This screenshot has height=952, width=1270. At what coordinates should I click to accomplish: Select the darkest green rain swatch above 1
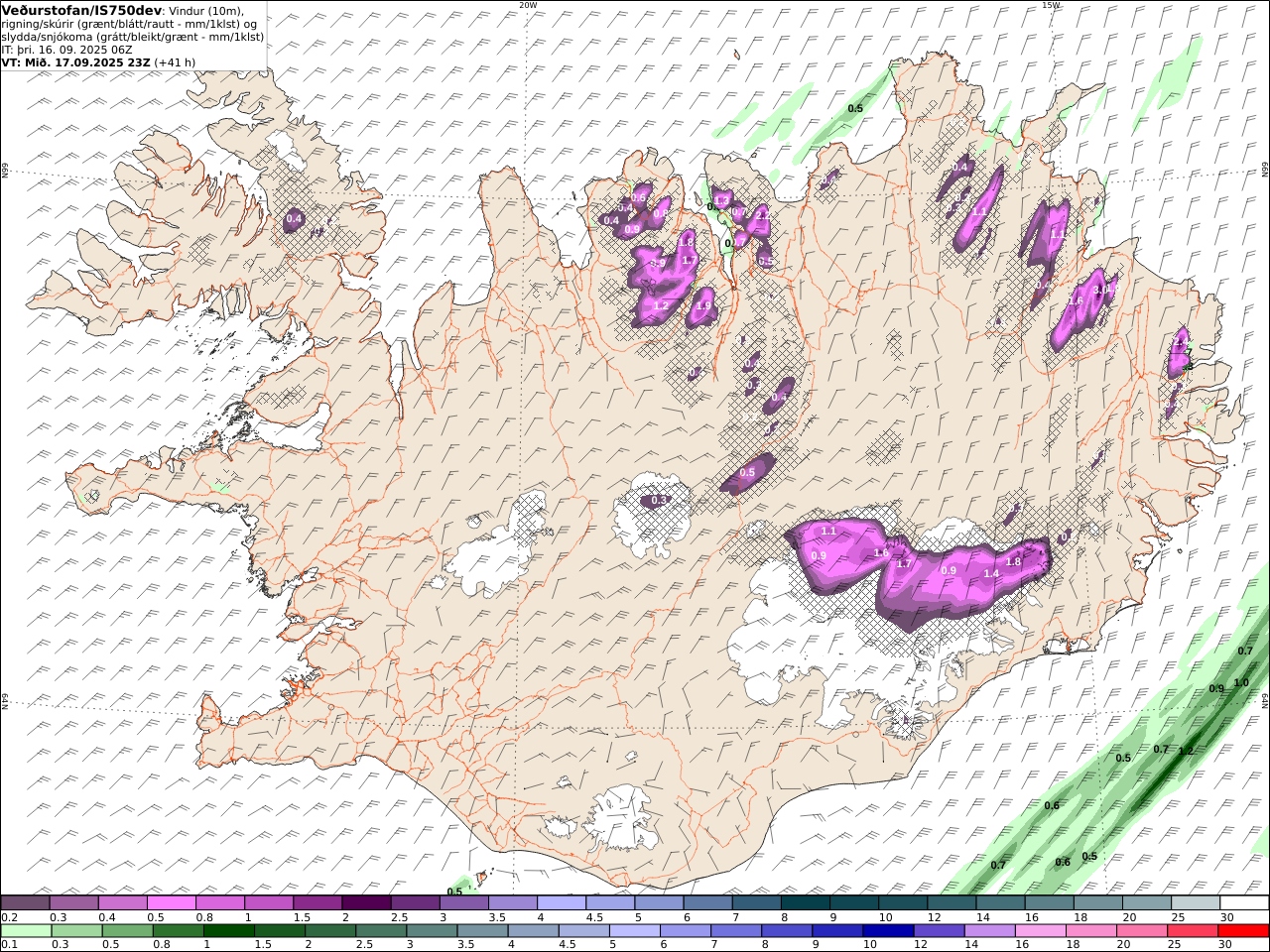pyautogui.click(x=229, y=931)
